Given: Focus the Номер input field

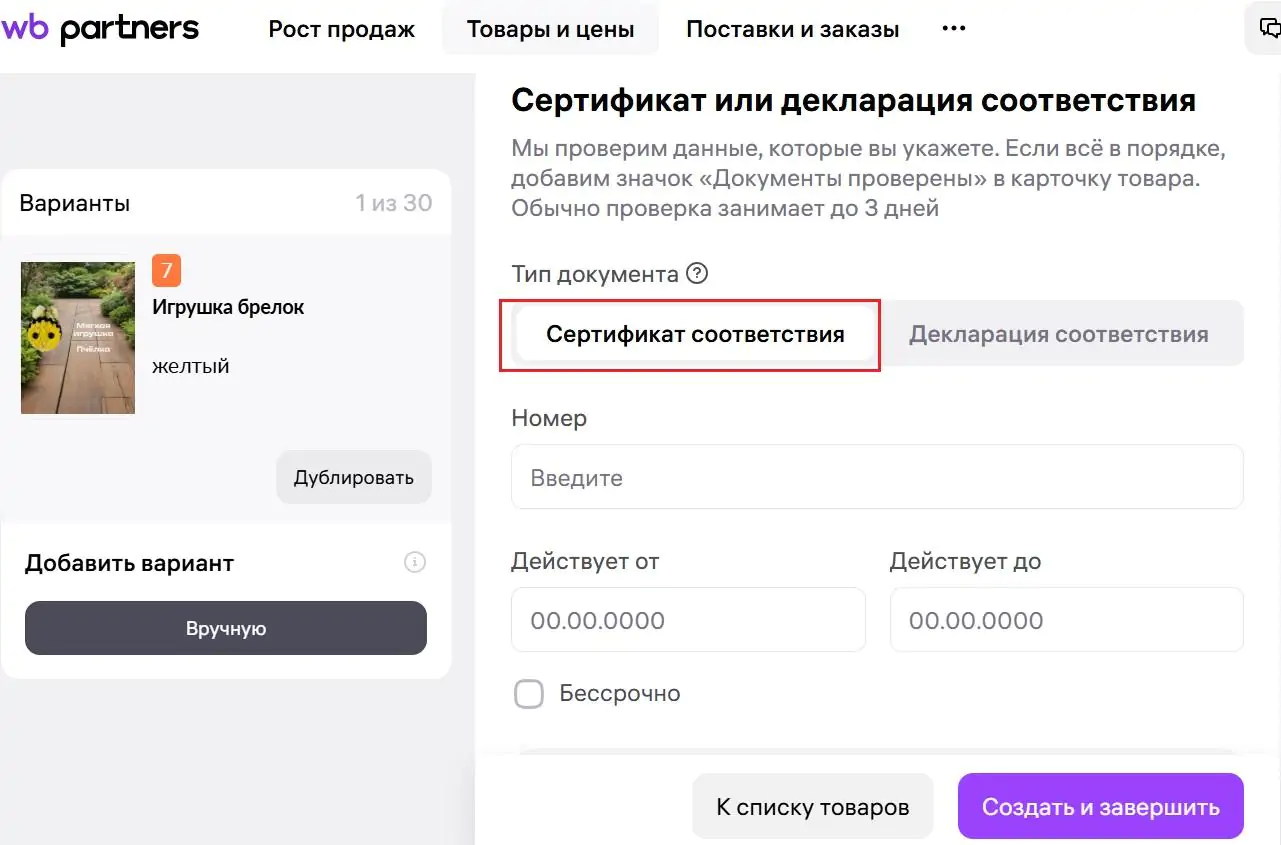Looking at the screenshot, I should 877,477.
